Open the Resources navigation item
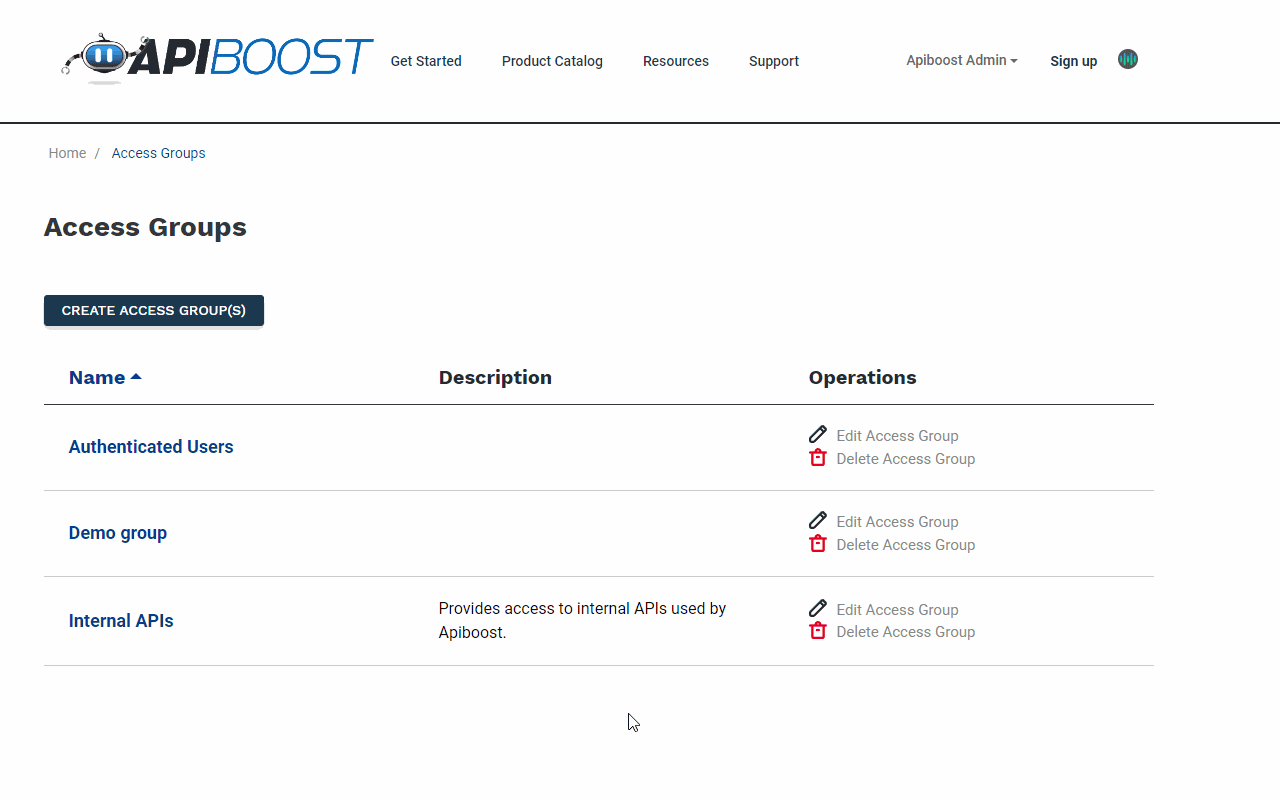Screen dimensions: 1280x801 click(676, 61)
